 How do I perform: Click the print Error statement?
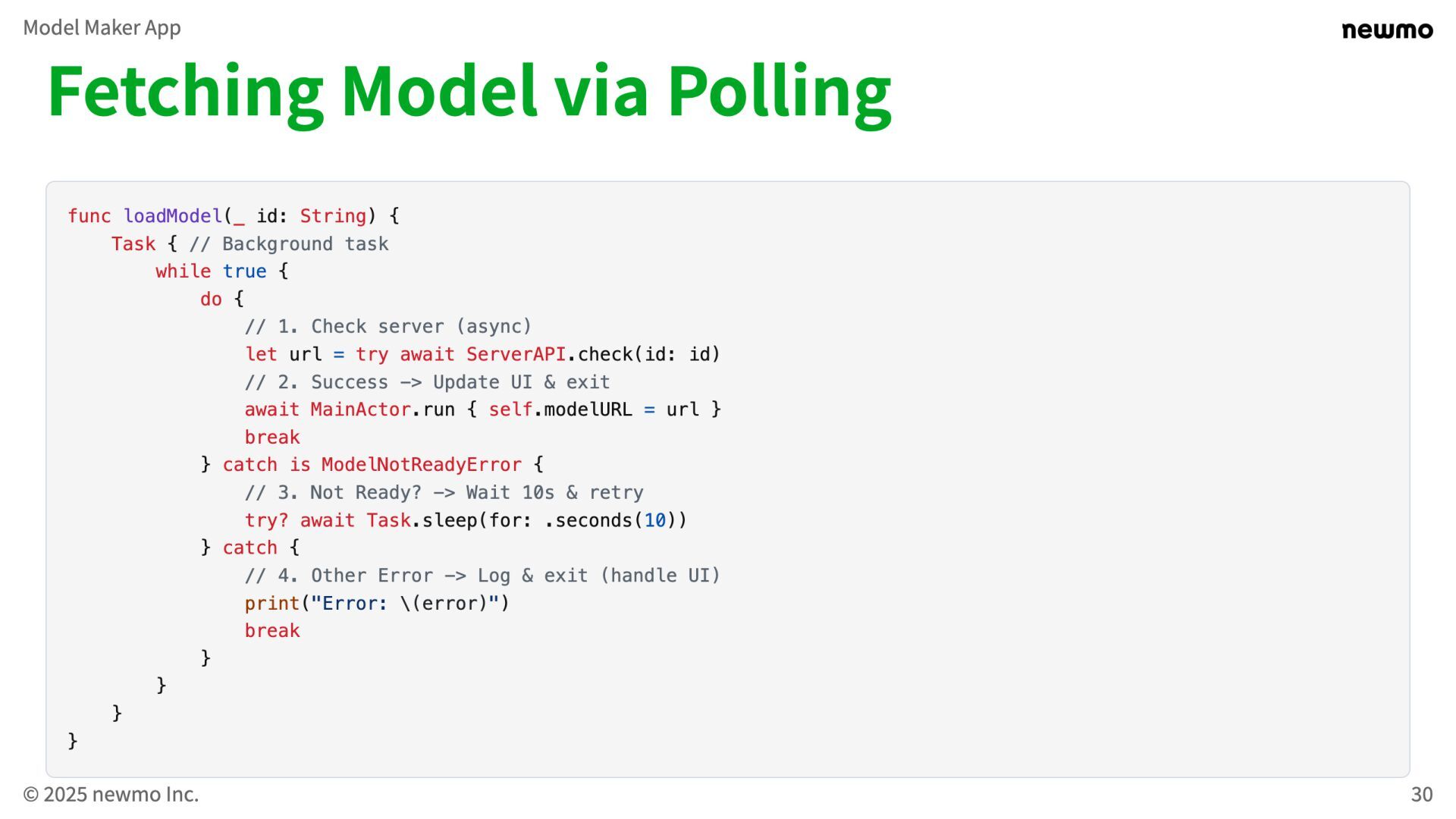(377, 604)
